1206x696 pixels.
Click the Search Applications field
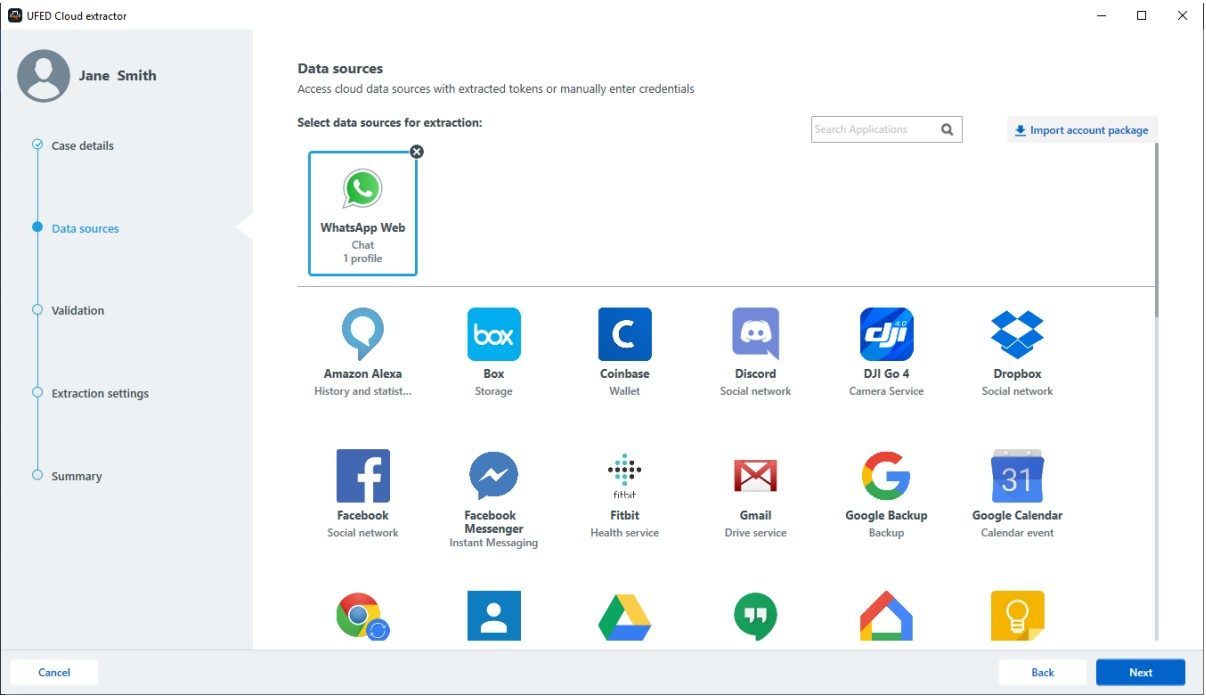click(886, 129)
